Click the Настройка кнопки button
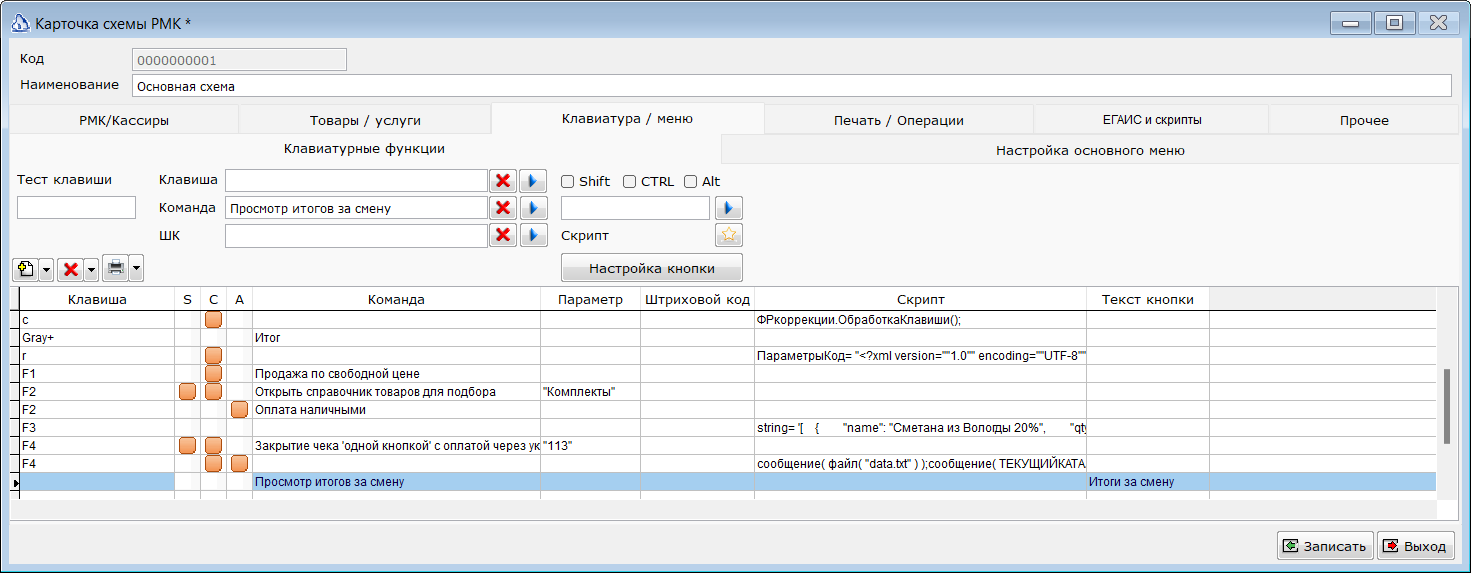The width and height of the screenshot is (1471, 573). click(652, 268)
